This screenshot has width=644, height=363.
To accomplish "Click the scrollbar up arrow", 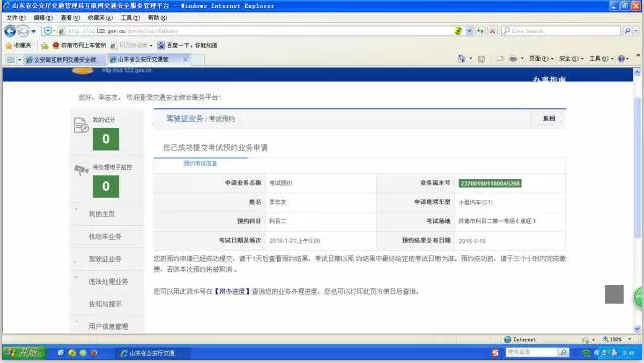I will [637, 72].
